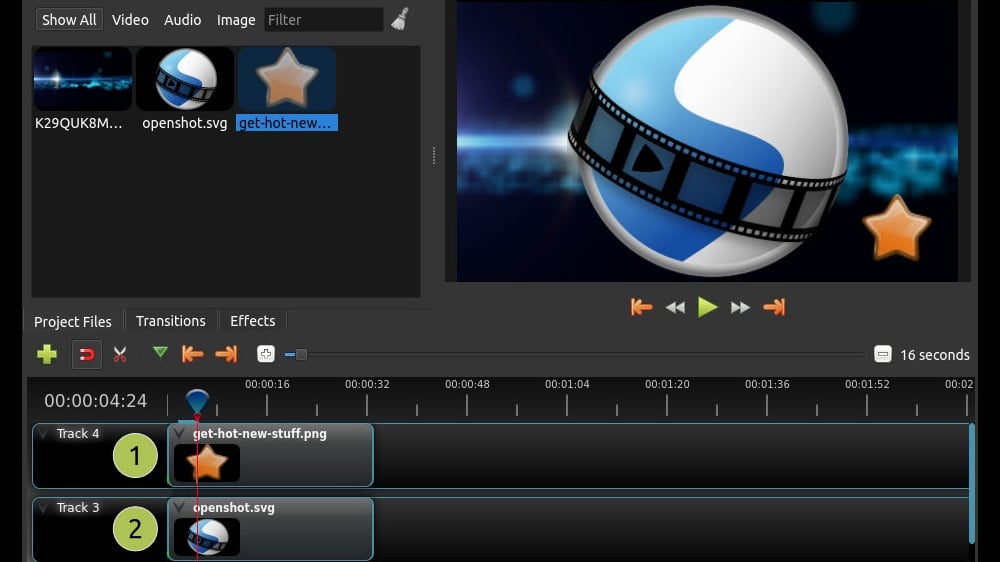This screenshot has height=562, width=1000.
Task: Click the 16 seconds zoom label
Action: click(934, 355)
